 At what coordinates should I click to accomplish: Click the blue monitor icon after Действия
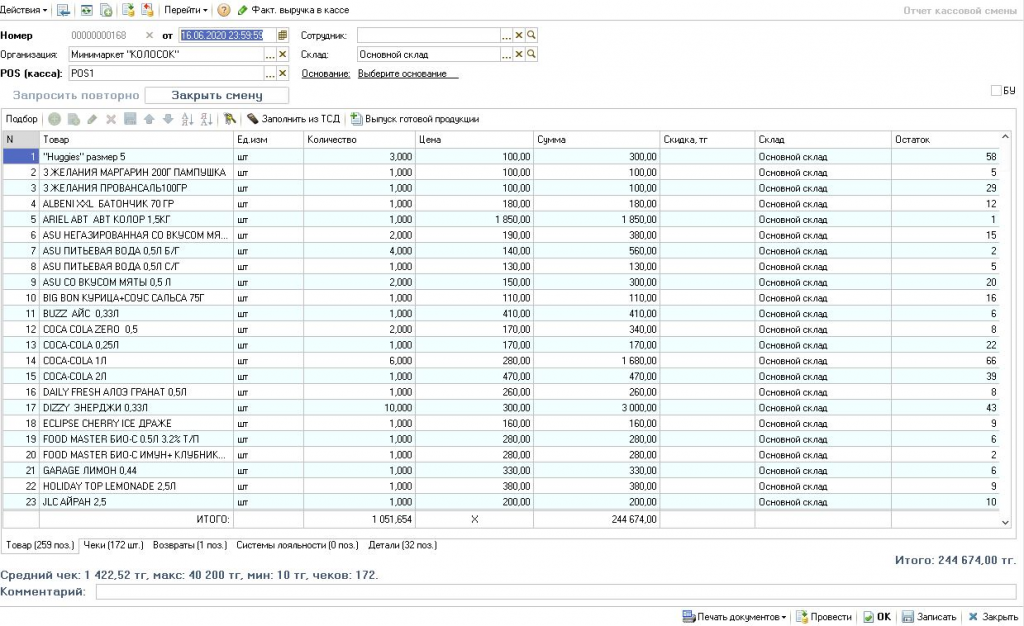(63, 10)
